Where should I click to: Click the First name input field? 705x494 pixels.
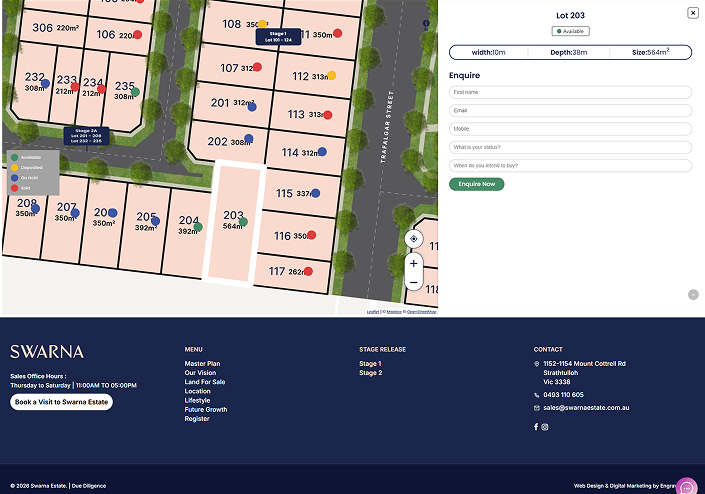click(x=570, y=92)
